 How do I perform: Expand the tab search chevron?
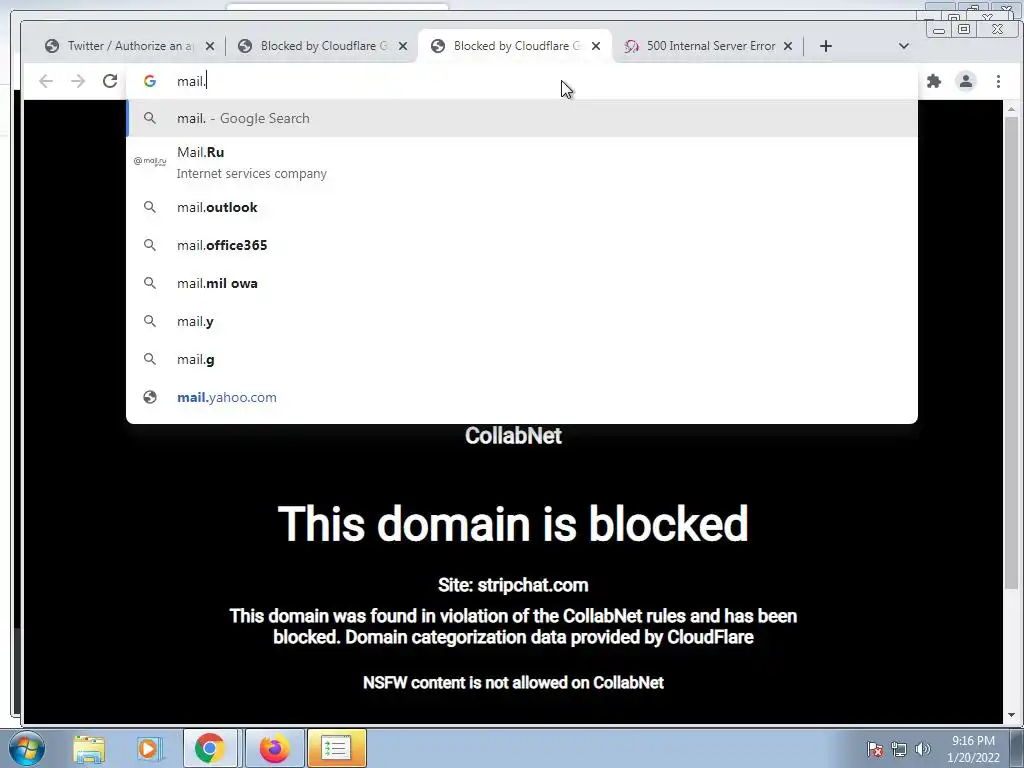(904, 46)
